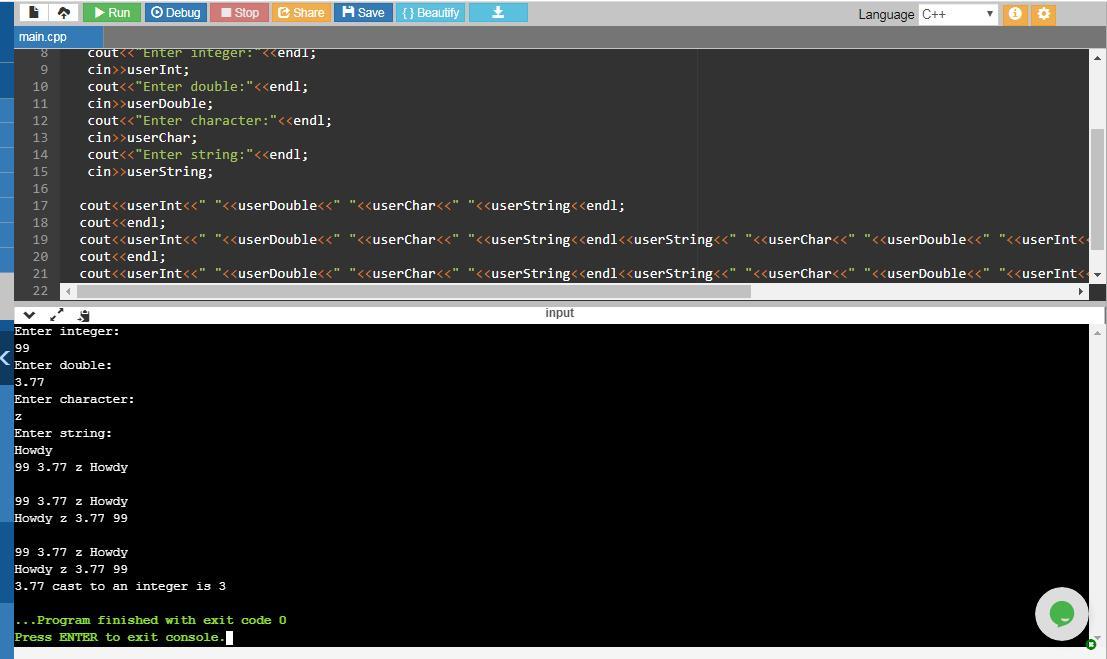Open the orange info icon
Viewport: 1107px width, 659px height.
[1015, 14]
